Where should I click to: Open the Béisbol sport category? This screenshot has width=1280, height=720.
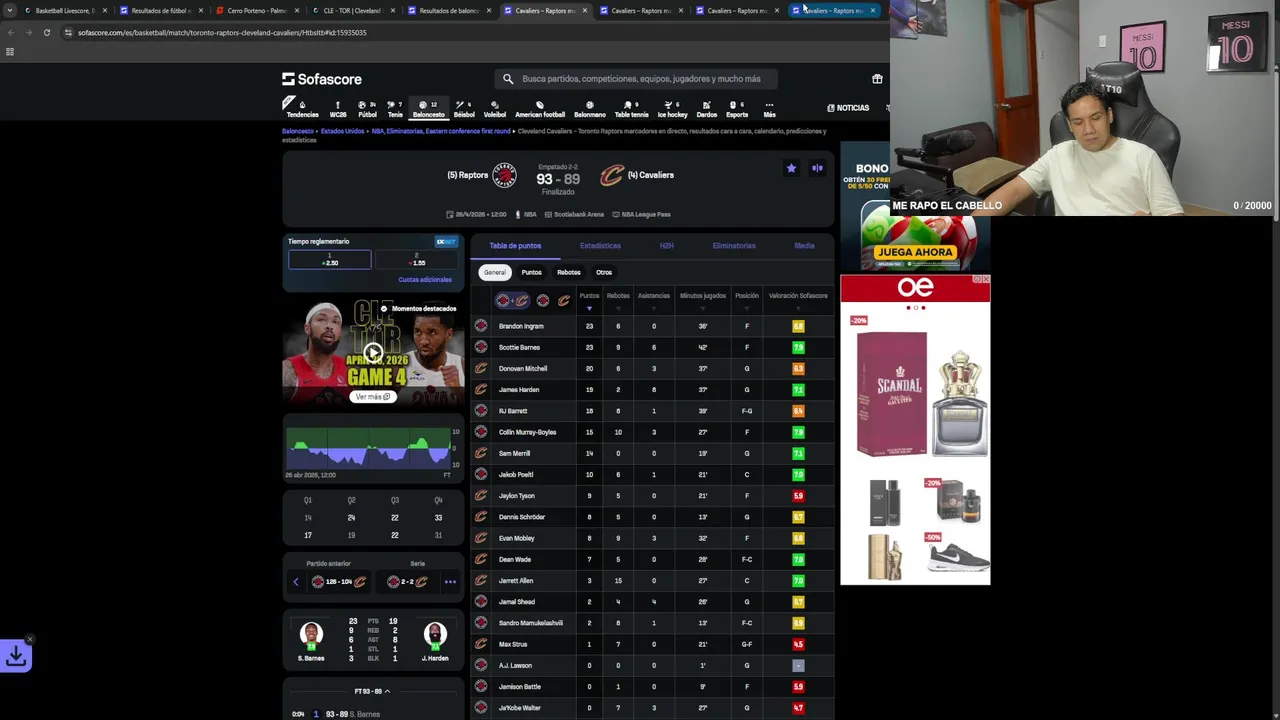(x=464, y=109)
